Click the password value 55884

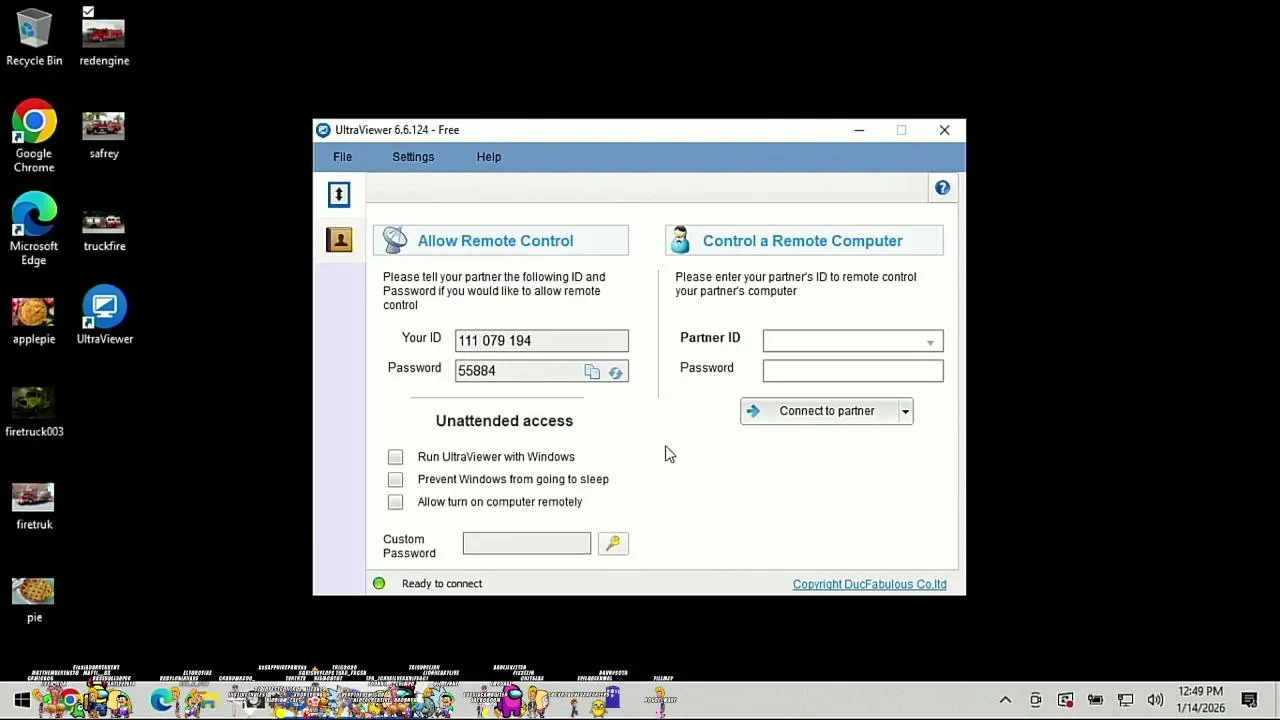[477, 371]
